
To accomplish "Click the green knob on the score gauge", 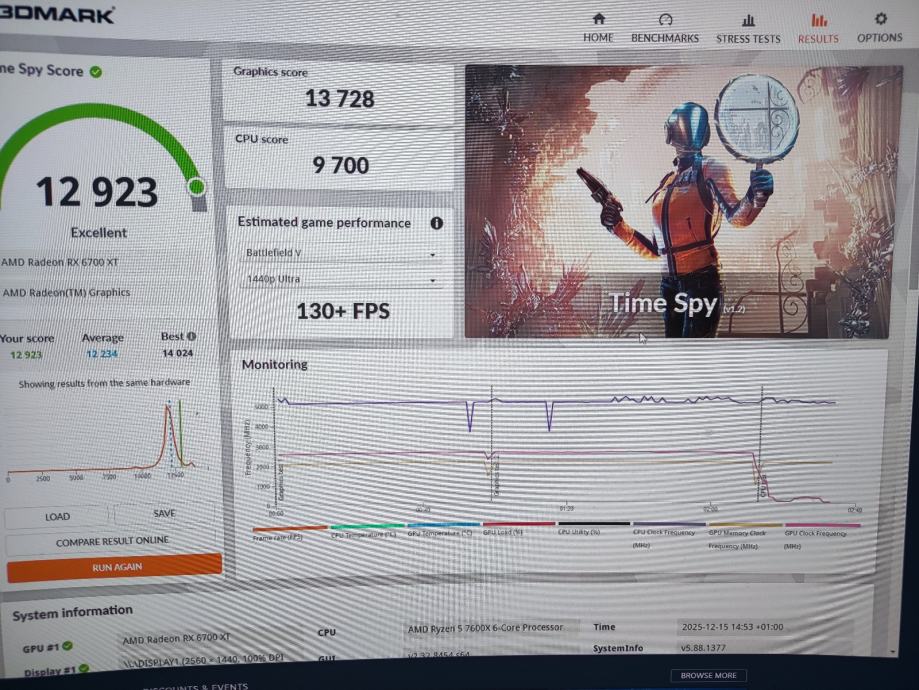I will click(x=197, y=187).
